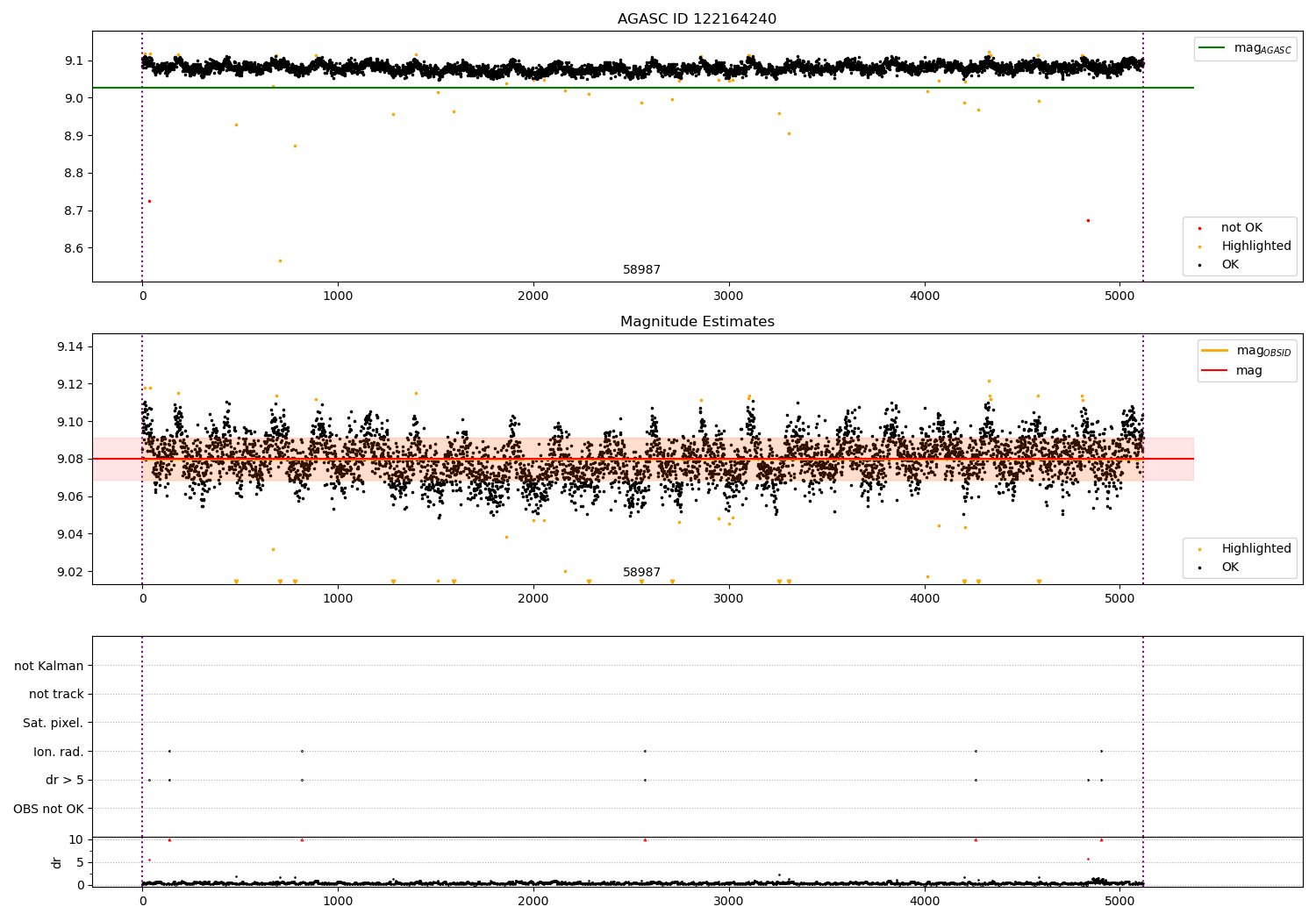Click the title 'AGASC ID 122164240'
This screenshot has width=1316, height=921.
click(697, 19)
